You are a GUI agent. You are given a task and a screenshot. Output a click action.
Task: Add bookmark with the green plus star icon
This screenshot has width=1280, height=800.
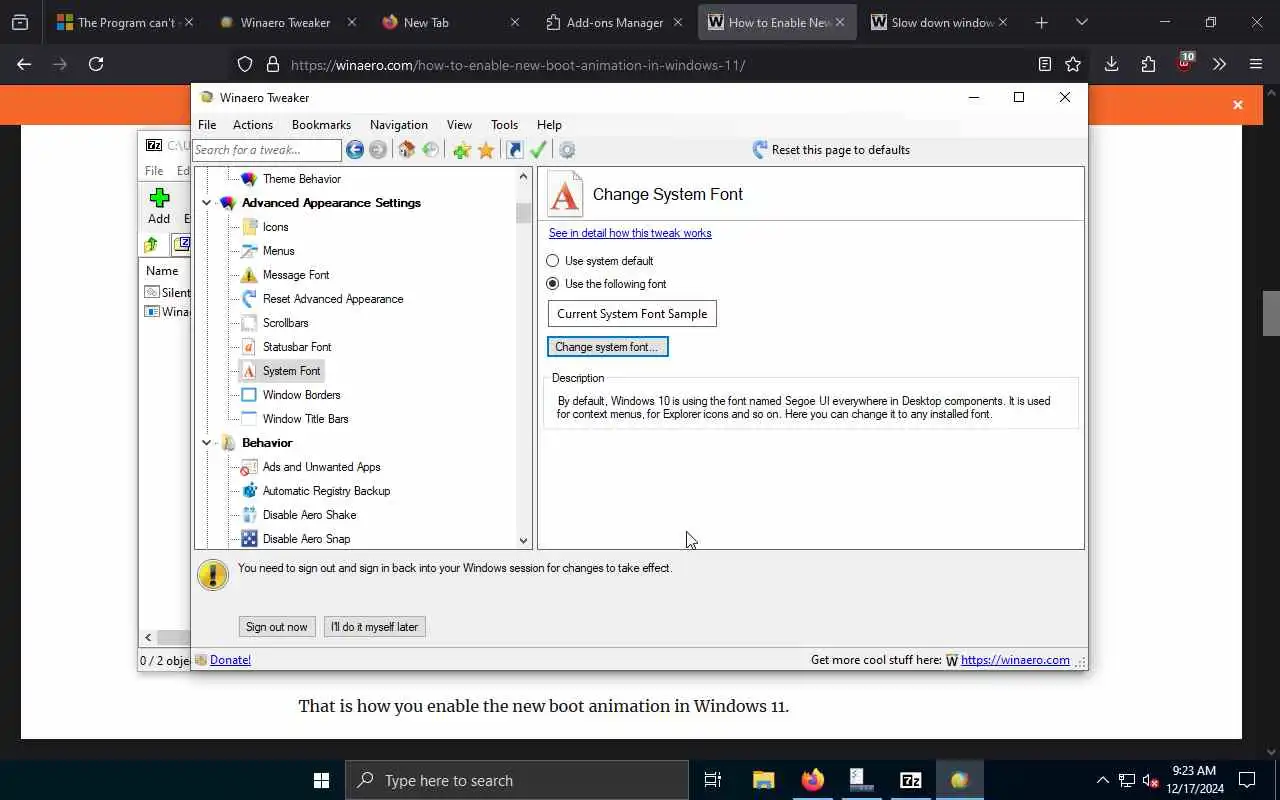462,150
